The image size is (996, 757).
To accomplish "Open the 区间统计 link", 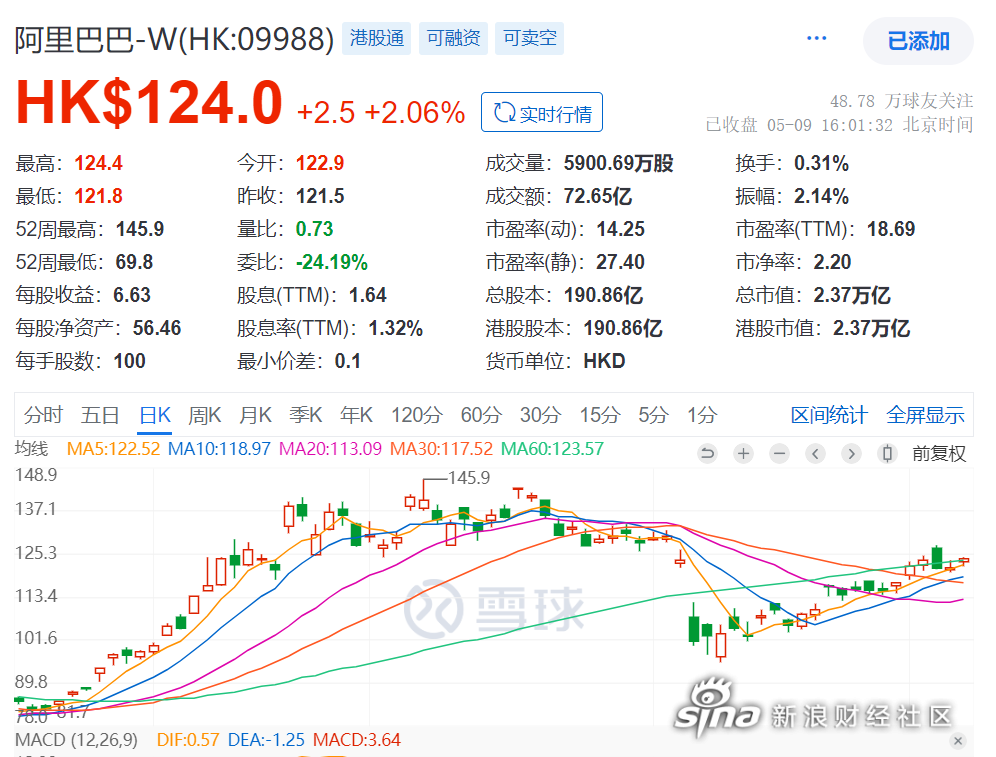I will [829, 415].
